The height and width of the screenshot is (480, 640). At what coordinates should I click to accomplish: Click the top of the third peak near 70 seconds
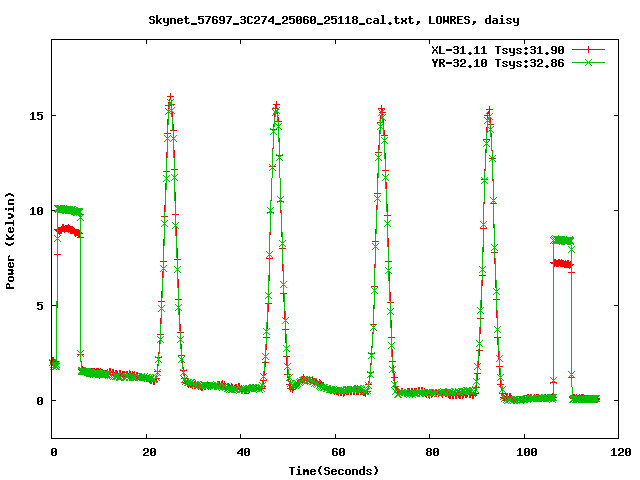click(381, 110)
